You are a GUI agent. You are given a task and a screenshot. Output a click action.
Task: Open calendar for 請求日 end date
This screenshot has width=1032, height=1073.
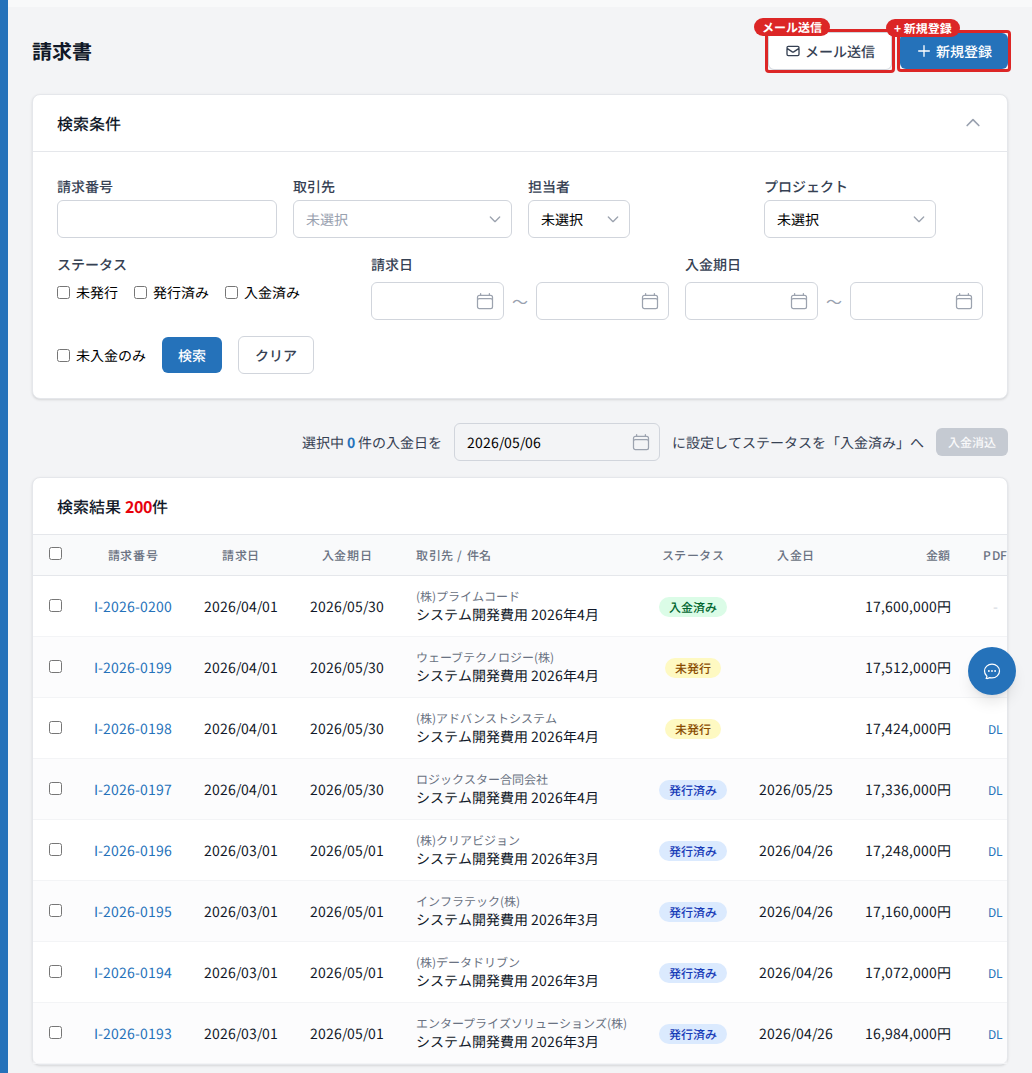point(649,301)
